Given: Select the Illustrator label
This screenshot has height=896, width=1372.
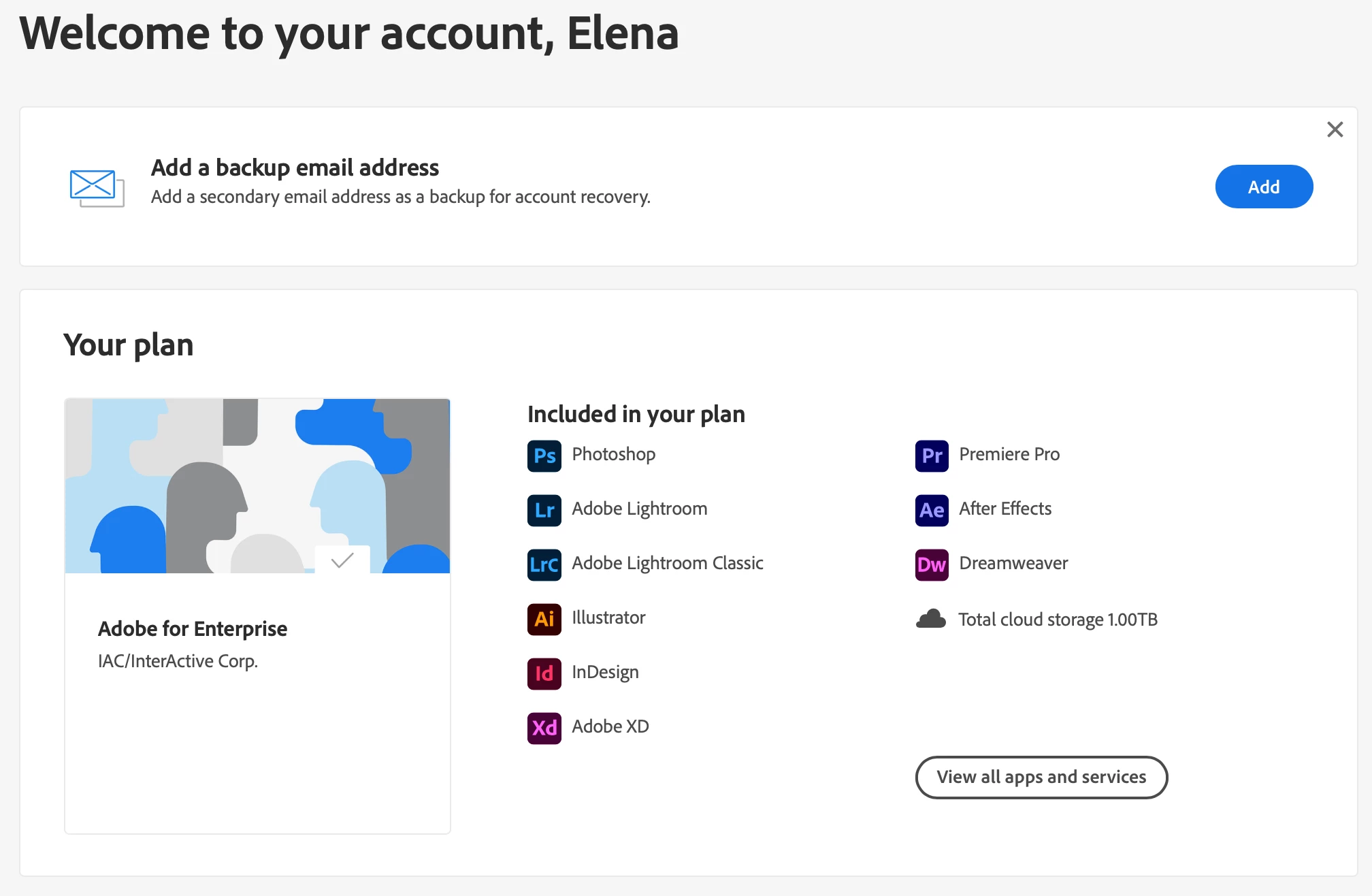Looking at the screenshot, I should point(608,618).
